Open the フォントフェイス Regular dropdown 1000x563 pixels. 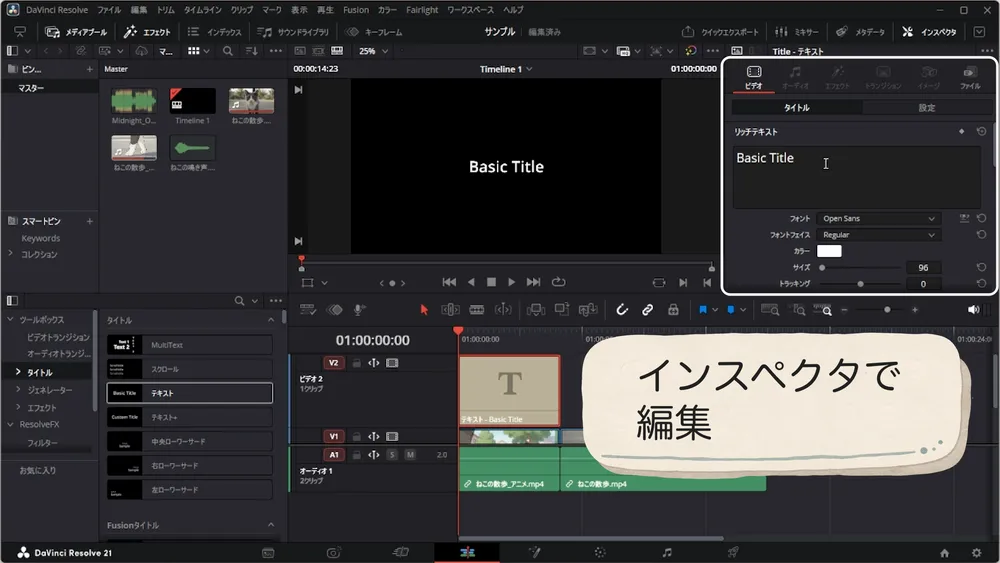pyautogui.click(x=878, y=235)
